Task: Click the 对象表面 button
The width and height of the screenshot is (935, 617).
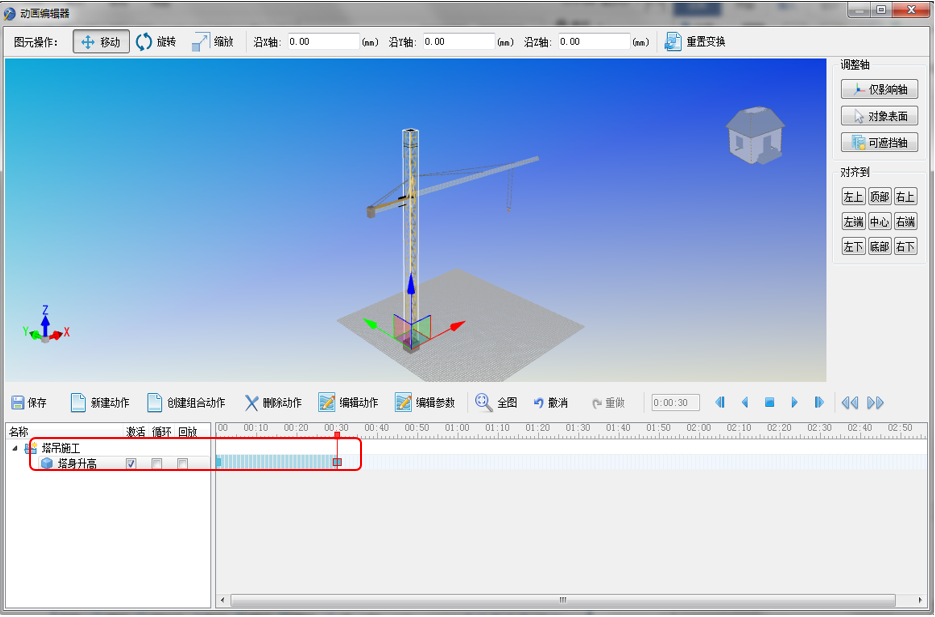Action: click(x=879, y=116)
